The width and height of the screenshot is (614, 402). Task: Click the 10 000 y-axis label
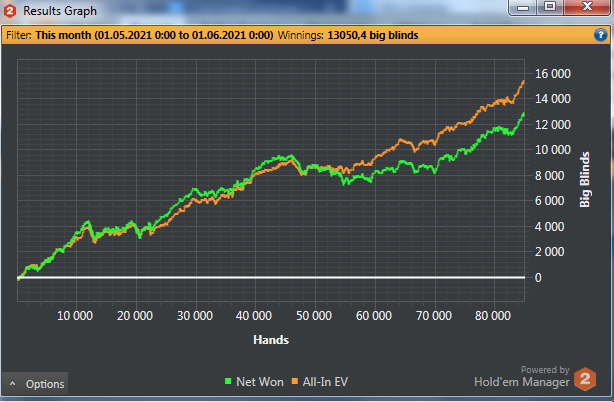[x=553, y=150]
